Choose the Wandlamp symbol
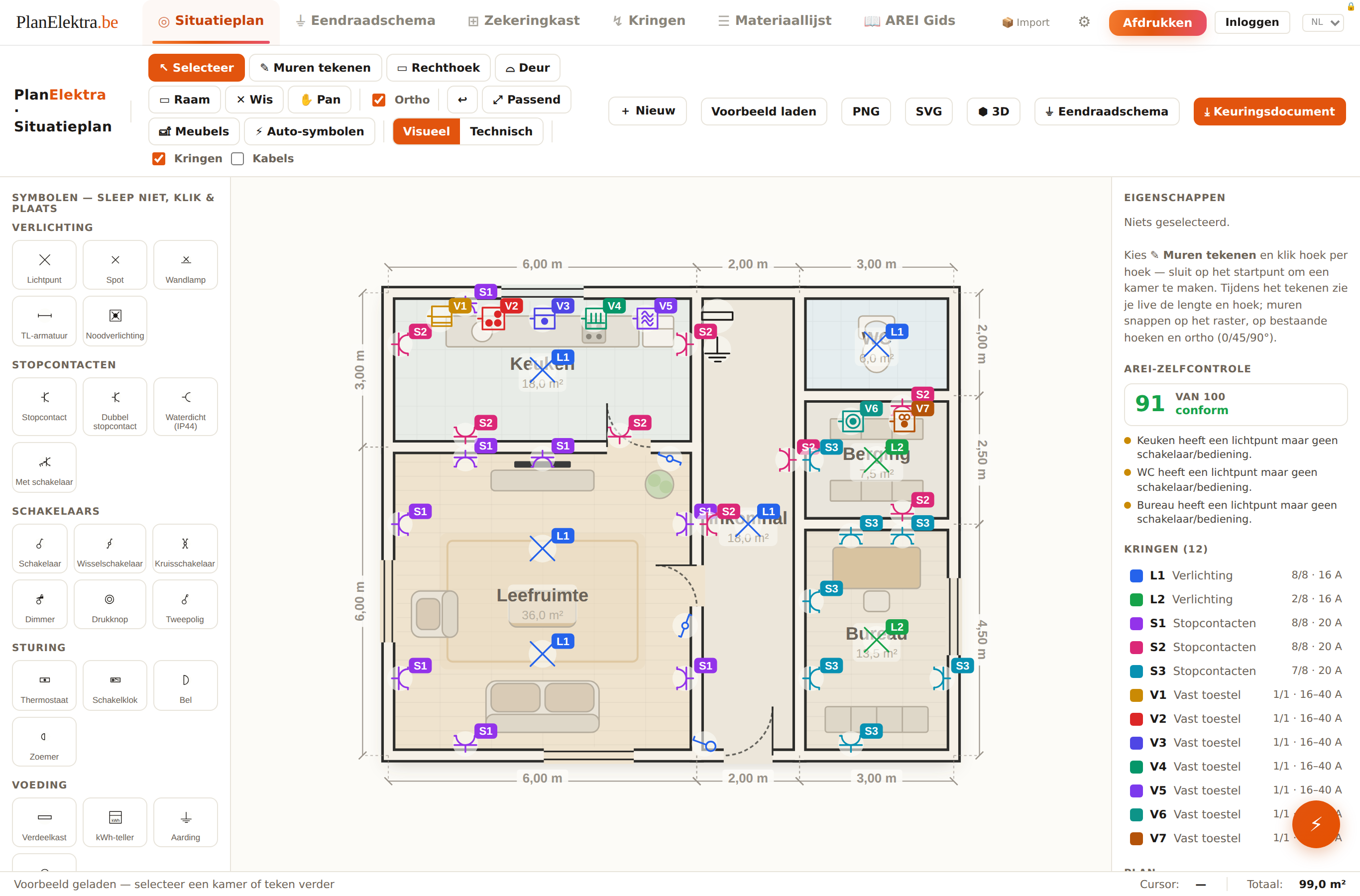This screenshot has width=1360, height=896. coord(186,265)
